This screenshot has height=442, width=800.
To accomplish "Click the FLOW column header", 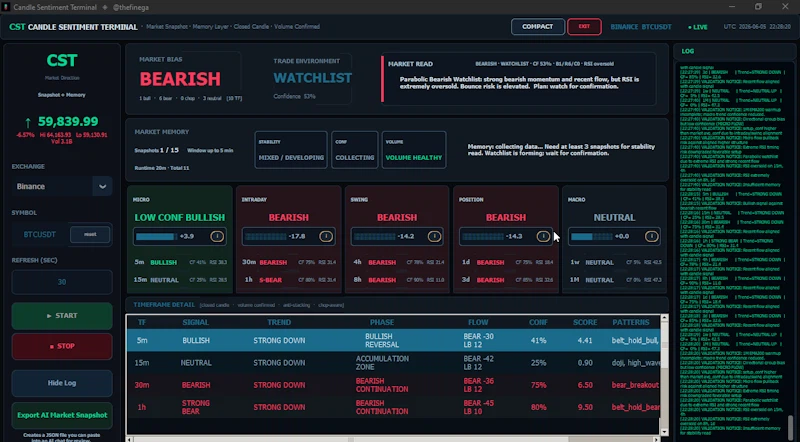I will coord(478,323).
